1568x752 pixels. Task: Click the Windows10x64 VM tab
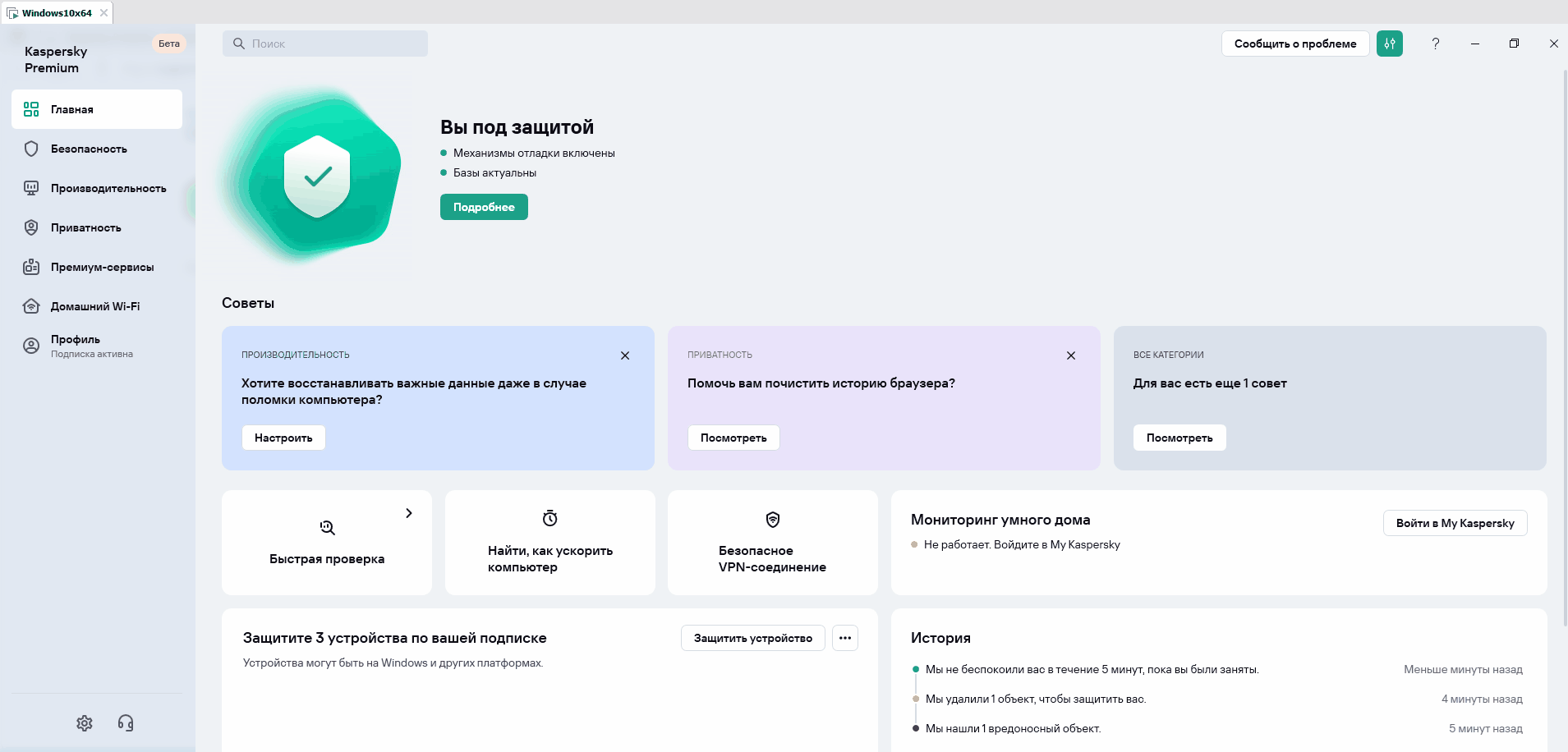[x=57, y=13]
